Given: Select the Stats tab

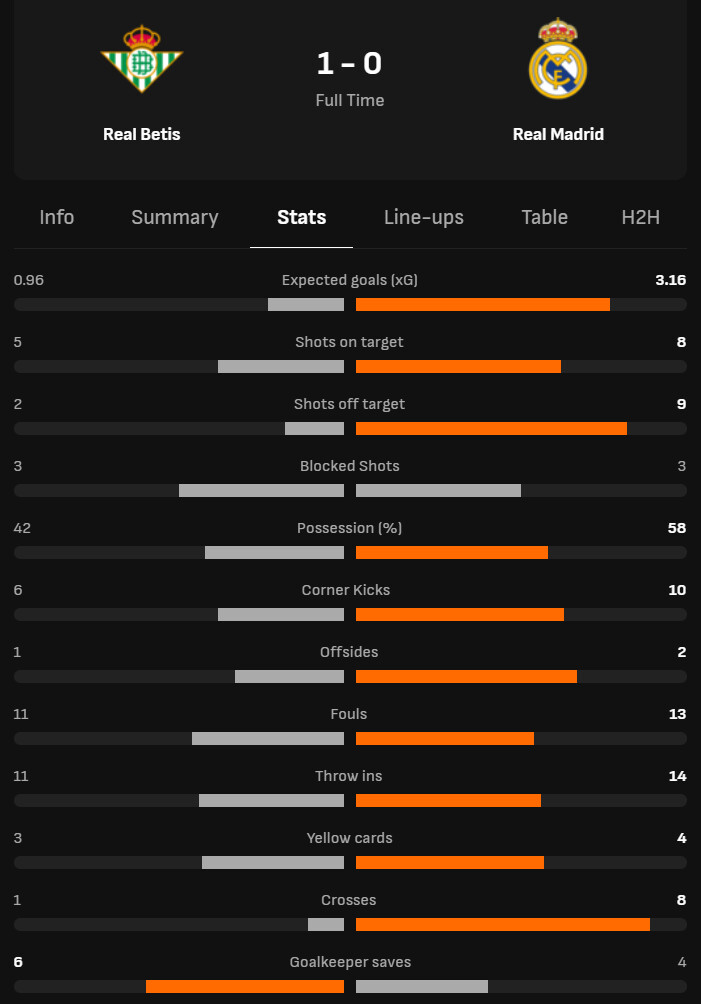Looking at the screenshot, I should tap(302, 217).
